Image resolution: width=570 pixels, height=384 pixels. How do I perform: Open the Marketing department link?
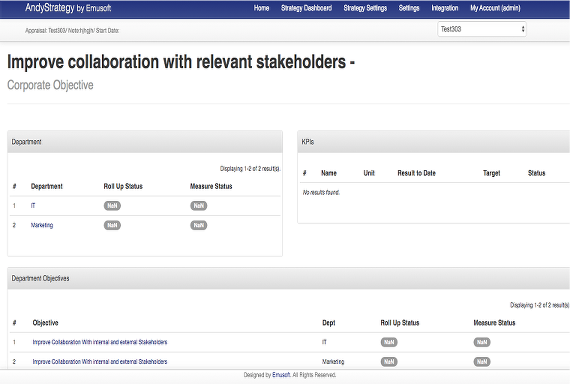[x=42, y=225]
